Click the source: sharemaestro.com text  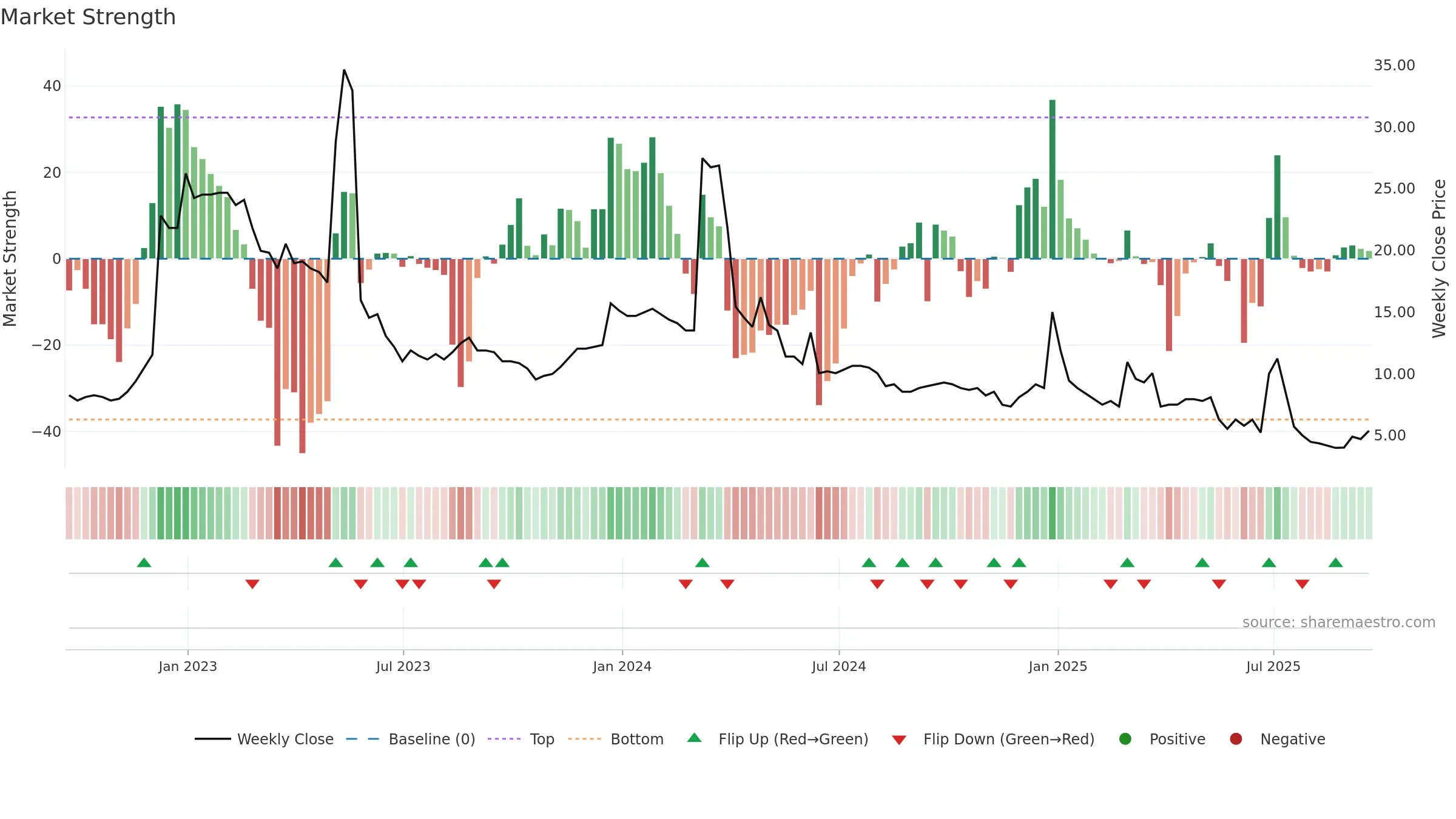1339,622
